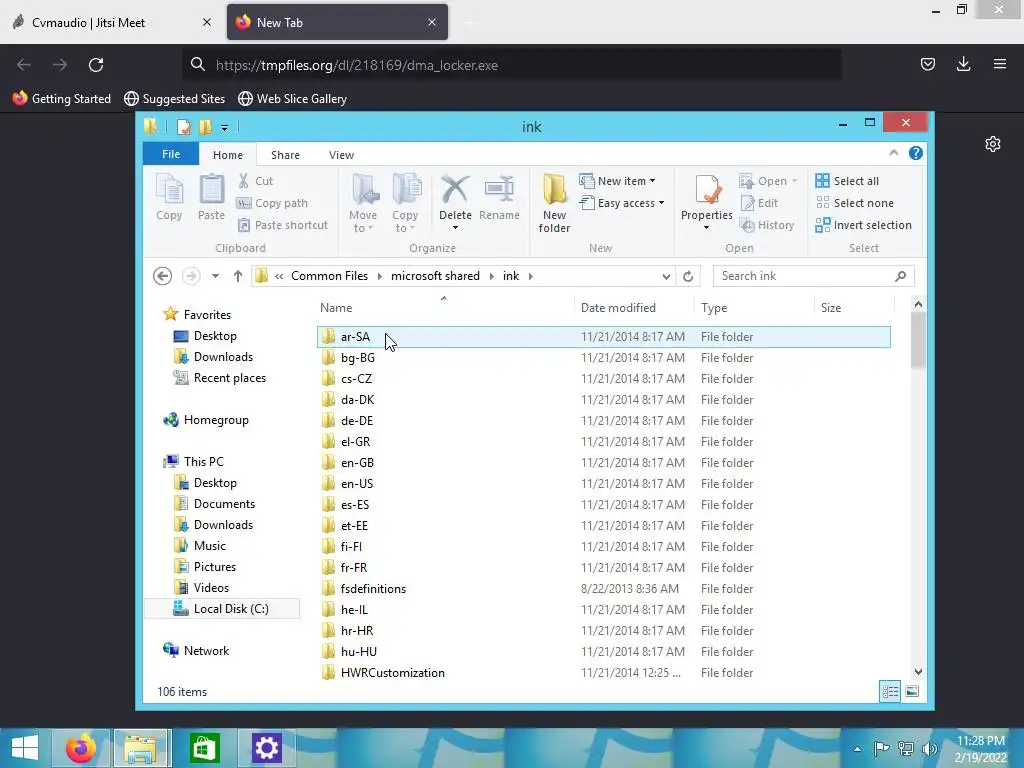
Task: Click the taskbar volume speaker icon
Action: pos(929,748)
